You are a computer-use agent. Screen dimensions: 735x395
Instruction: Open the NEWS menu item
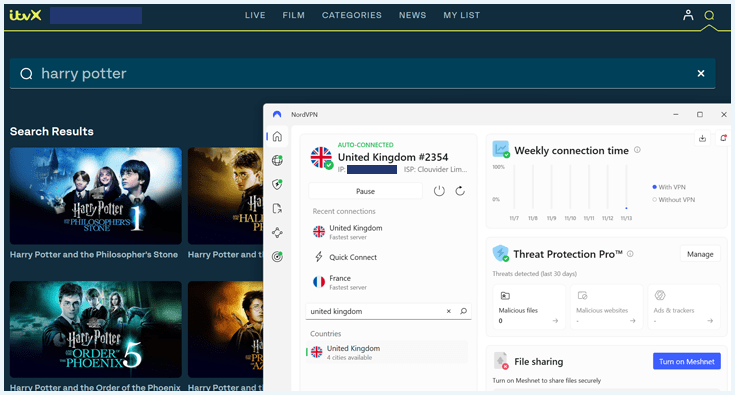pyautogui.click(x=412, y=15)
